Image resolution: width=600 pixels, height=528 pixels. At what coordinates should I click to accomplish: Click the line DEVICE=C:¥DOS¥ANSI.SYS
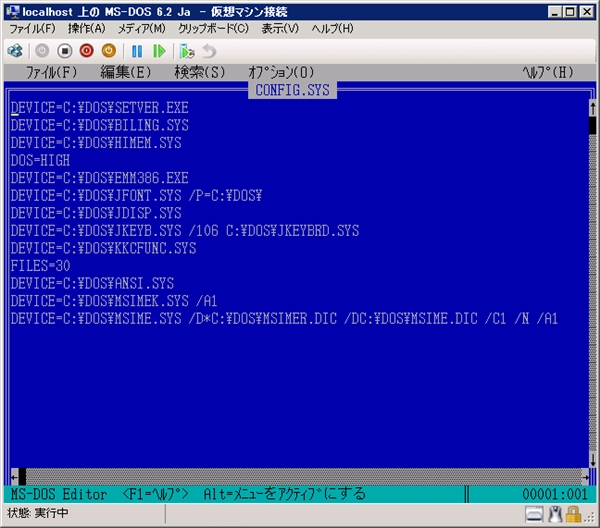click(x=92, y=284)
